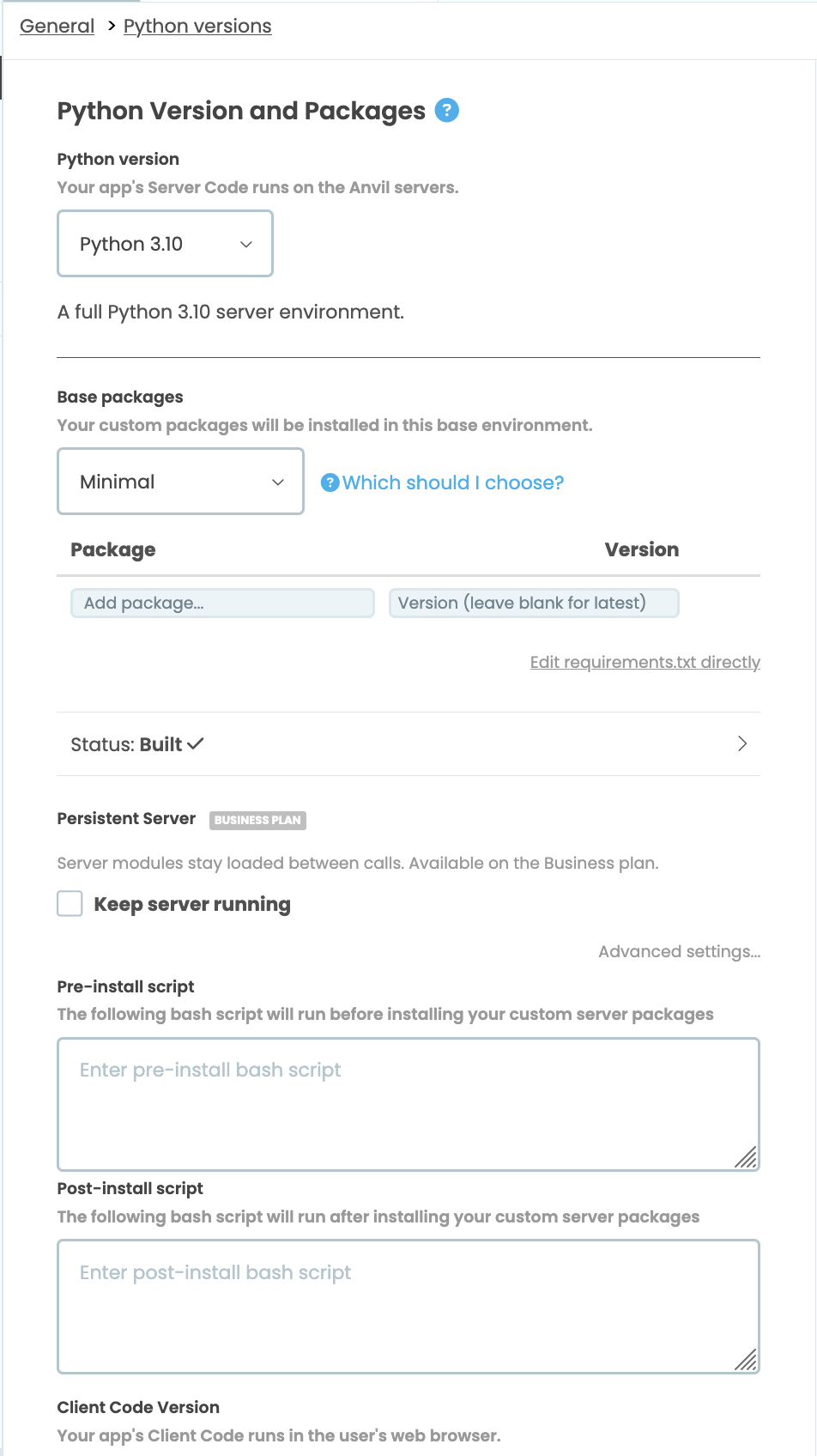Viewport: 817px width, 1456px height.
Task: Enable the Keep server running checkbox
Action: 70,904
